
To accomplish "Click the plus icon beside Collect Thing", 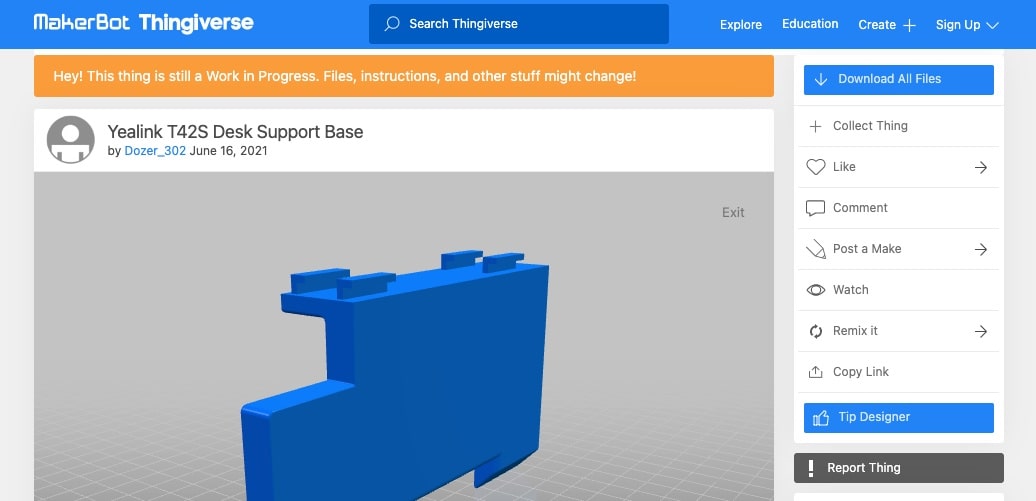I will [x=815, y=126].
